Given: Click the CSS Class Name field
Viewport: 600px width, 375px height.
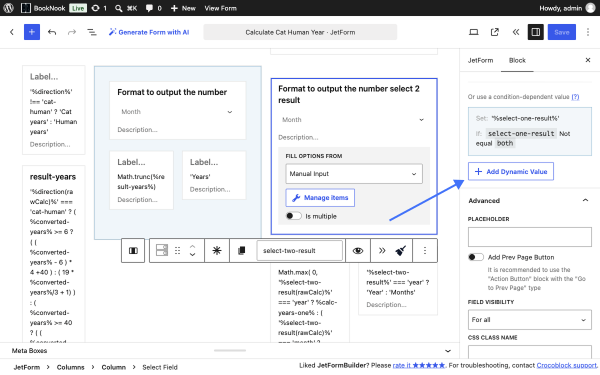Looking at the screenshot, I should click(x=530, y=351).
